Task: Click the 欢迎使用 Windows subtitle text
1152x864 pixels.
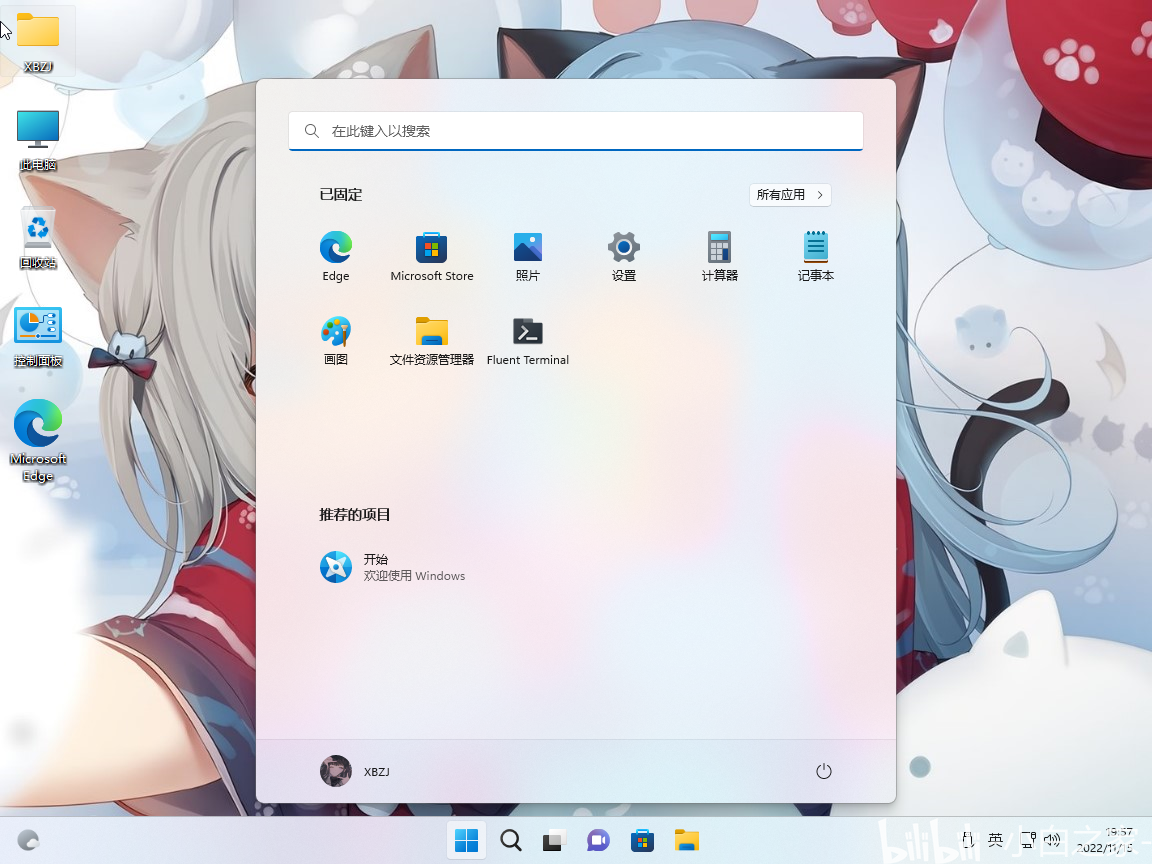Action: pos(414,576)
